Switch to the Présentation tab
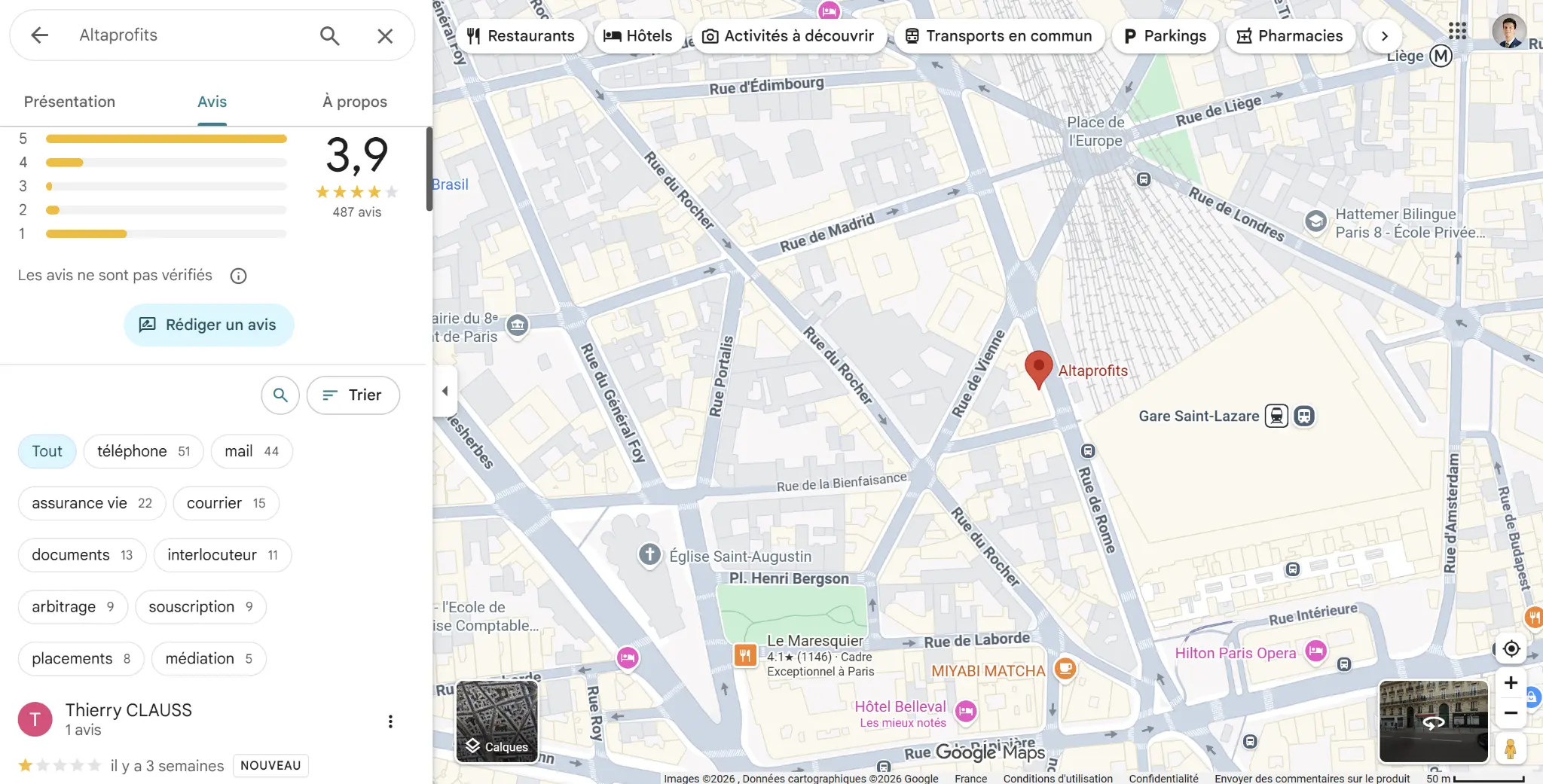Viewport: 1543px width, 784px height. point(69,102)
